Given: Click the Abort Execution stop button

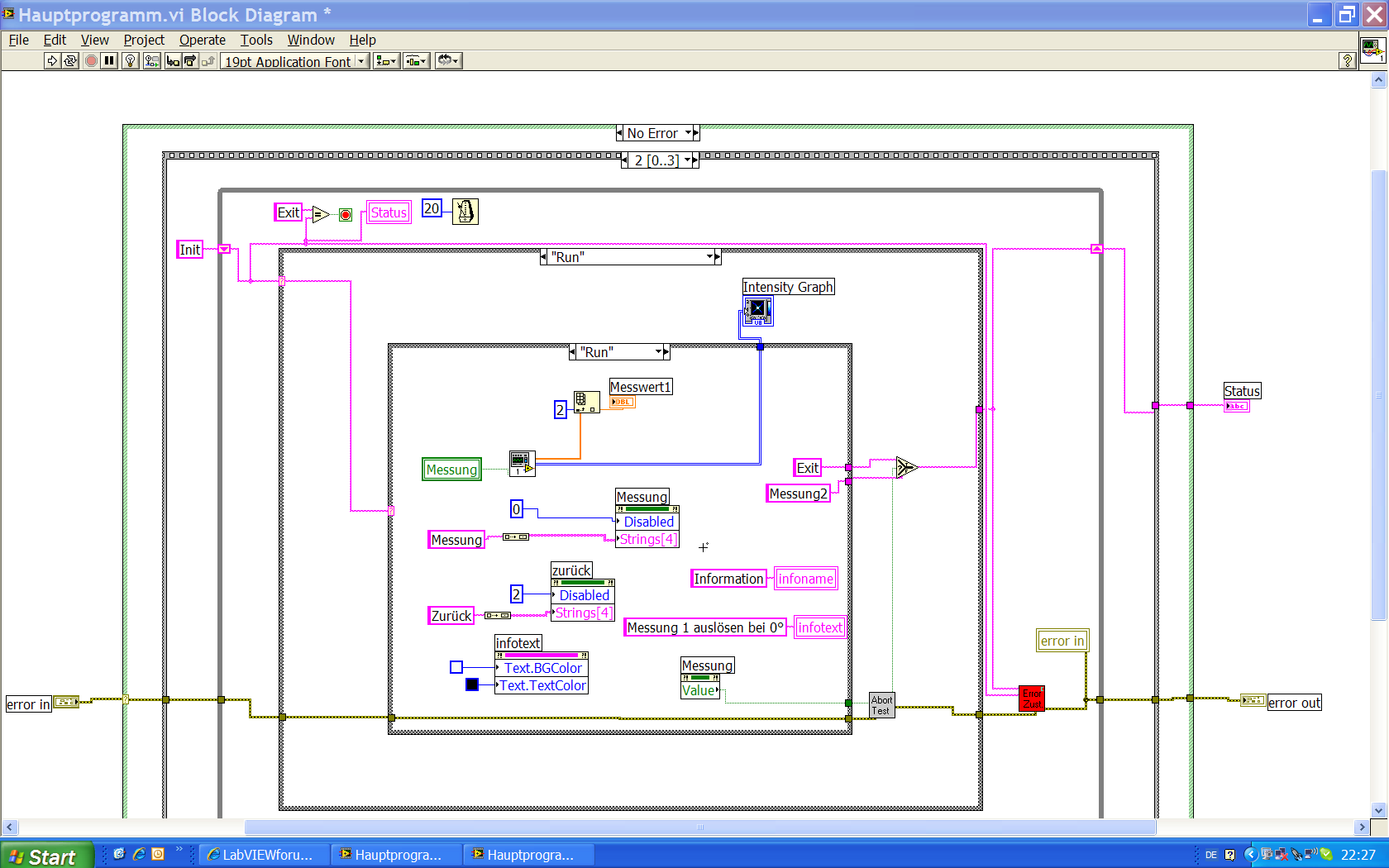Looking at the screenshot, I should click(x=91, y=60).
